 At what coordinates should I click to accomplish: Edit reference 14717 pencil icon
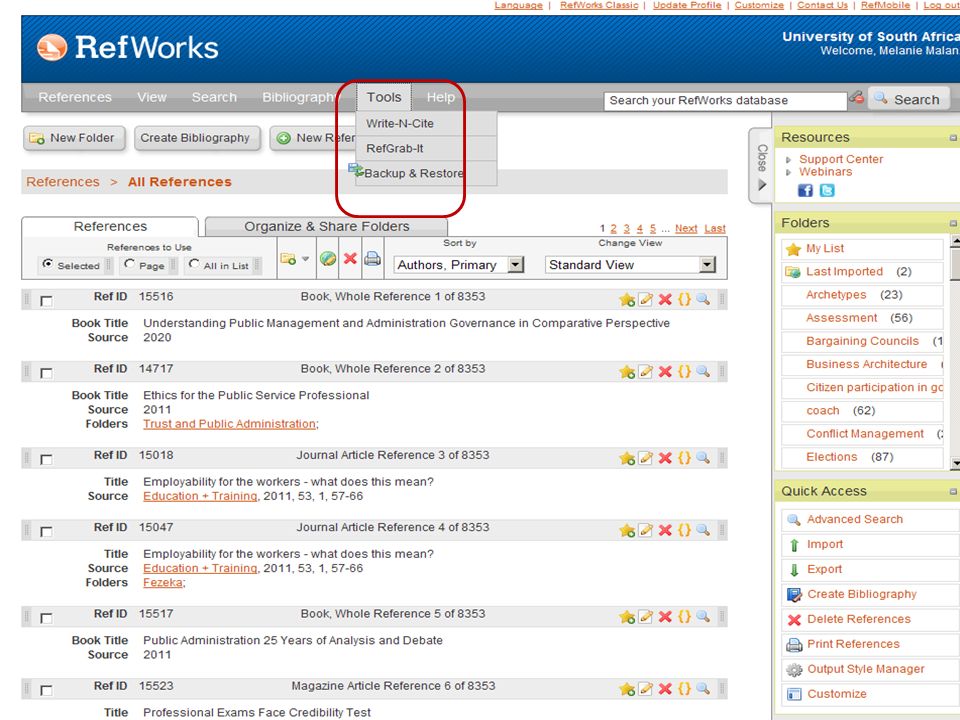[x=646, y=371]
